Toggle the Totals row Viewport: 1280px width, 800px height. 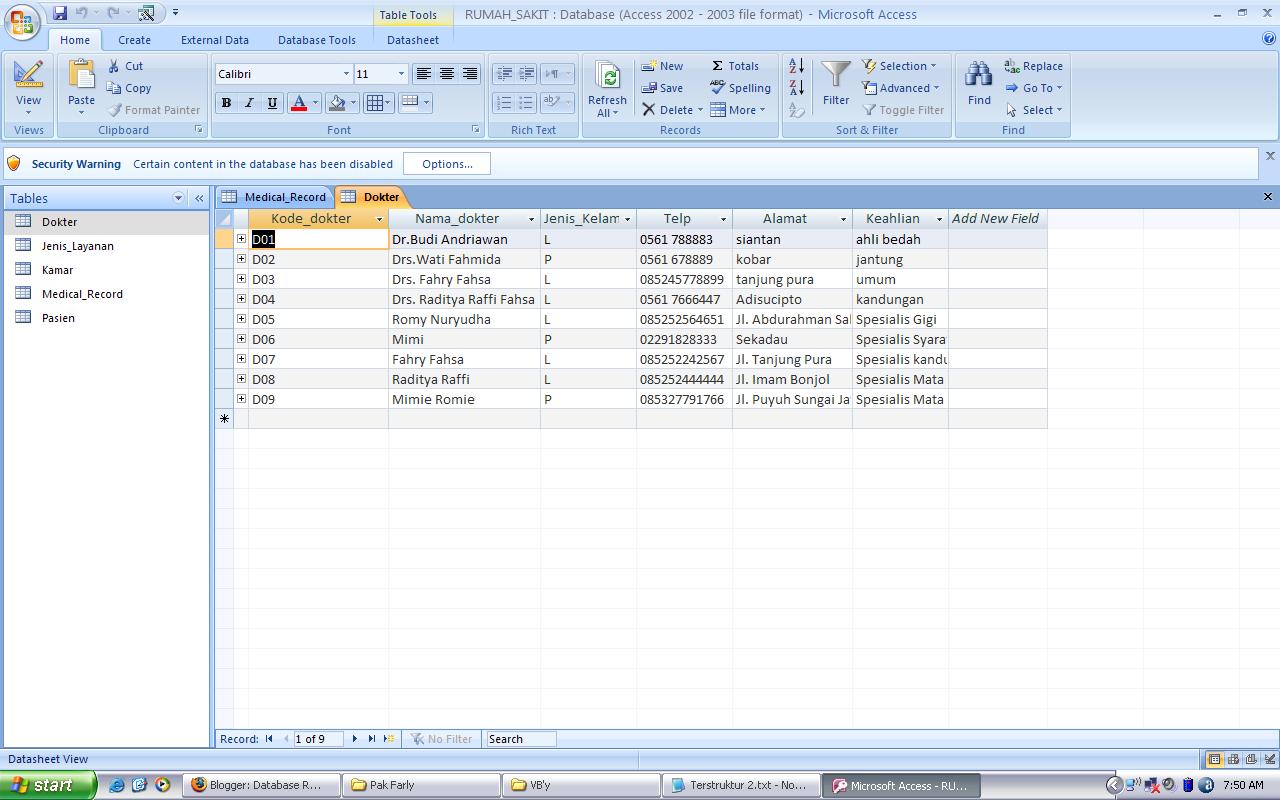(735, 66)
